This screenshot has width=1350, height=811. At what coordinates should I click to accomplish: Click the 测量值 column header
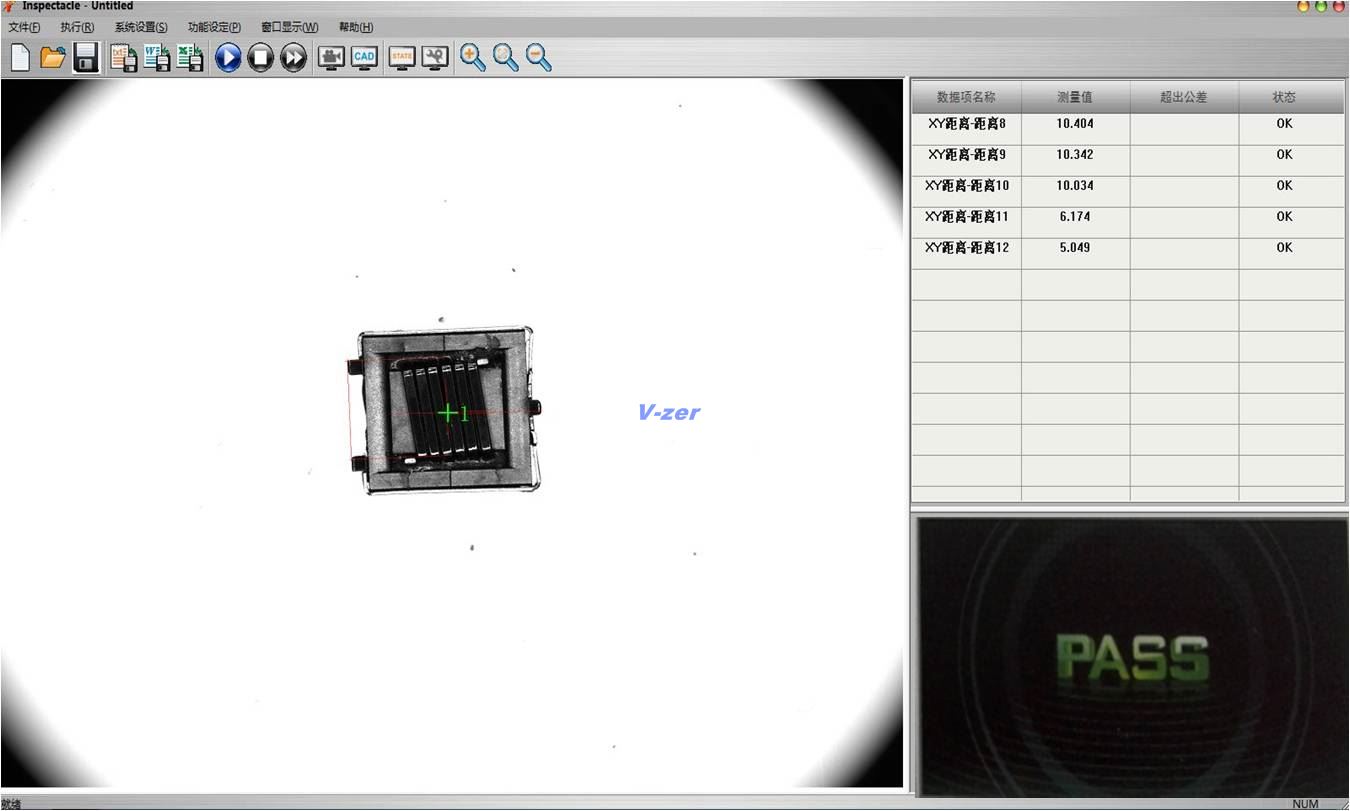(x=1075, y=97)
